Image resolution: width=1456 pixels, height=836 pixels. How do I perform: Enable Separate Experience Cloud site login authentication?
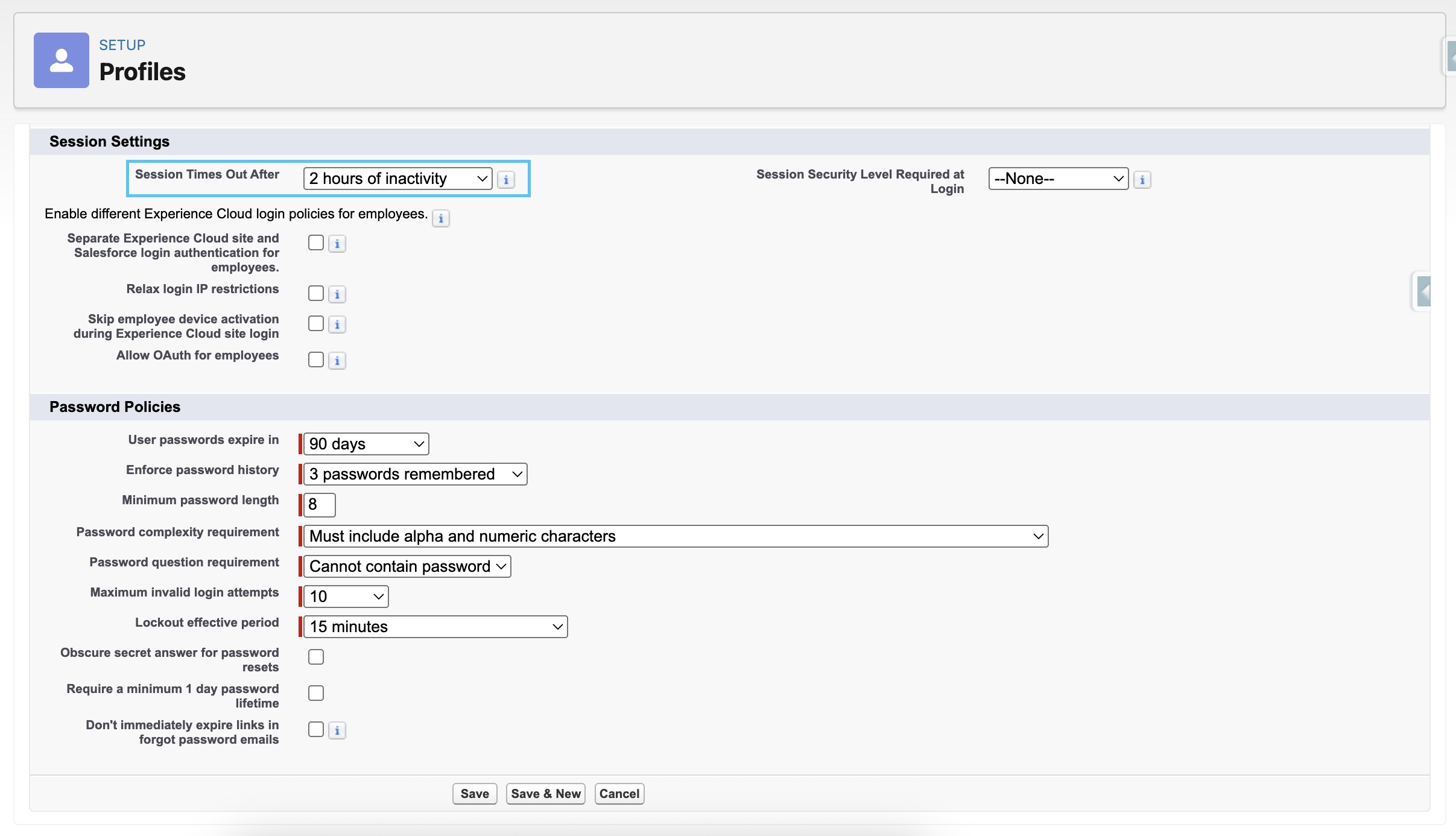(316, 242)
